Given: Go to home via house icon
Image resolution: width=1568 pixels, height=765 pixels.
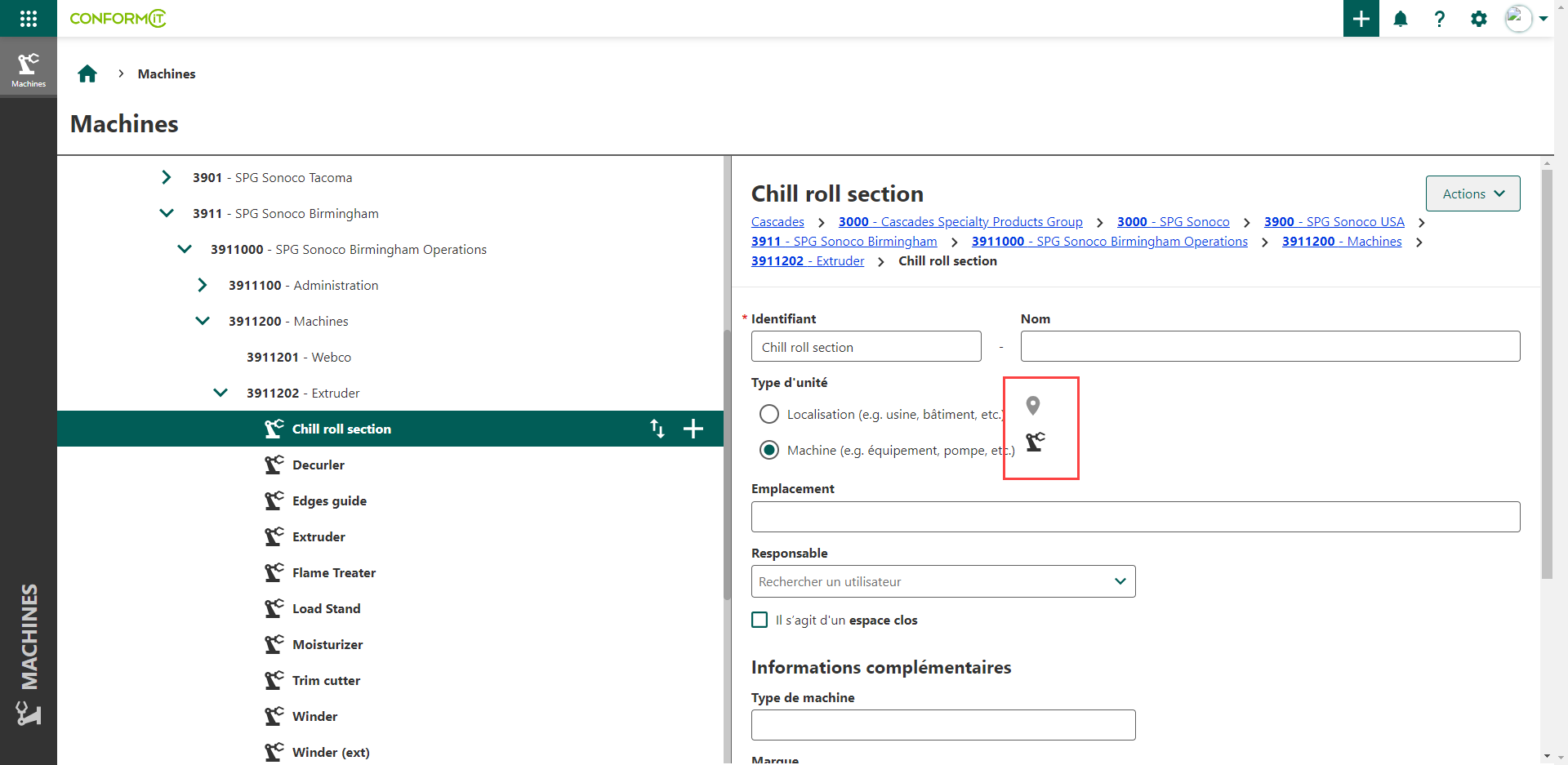Looking at the screenshot, I should click(x=87, y=74).
